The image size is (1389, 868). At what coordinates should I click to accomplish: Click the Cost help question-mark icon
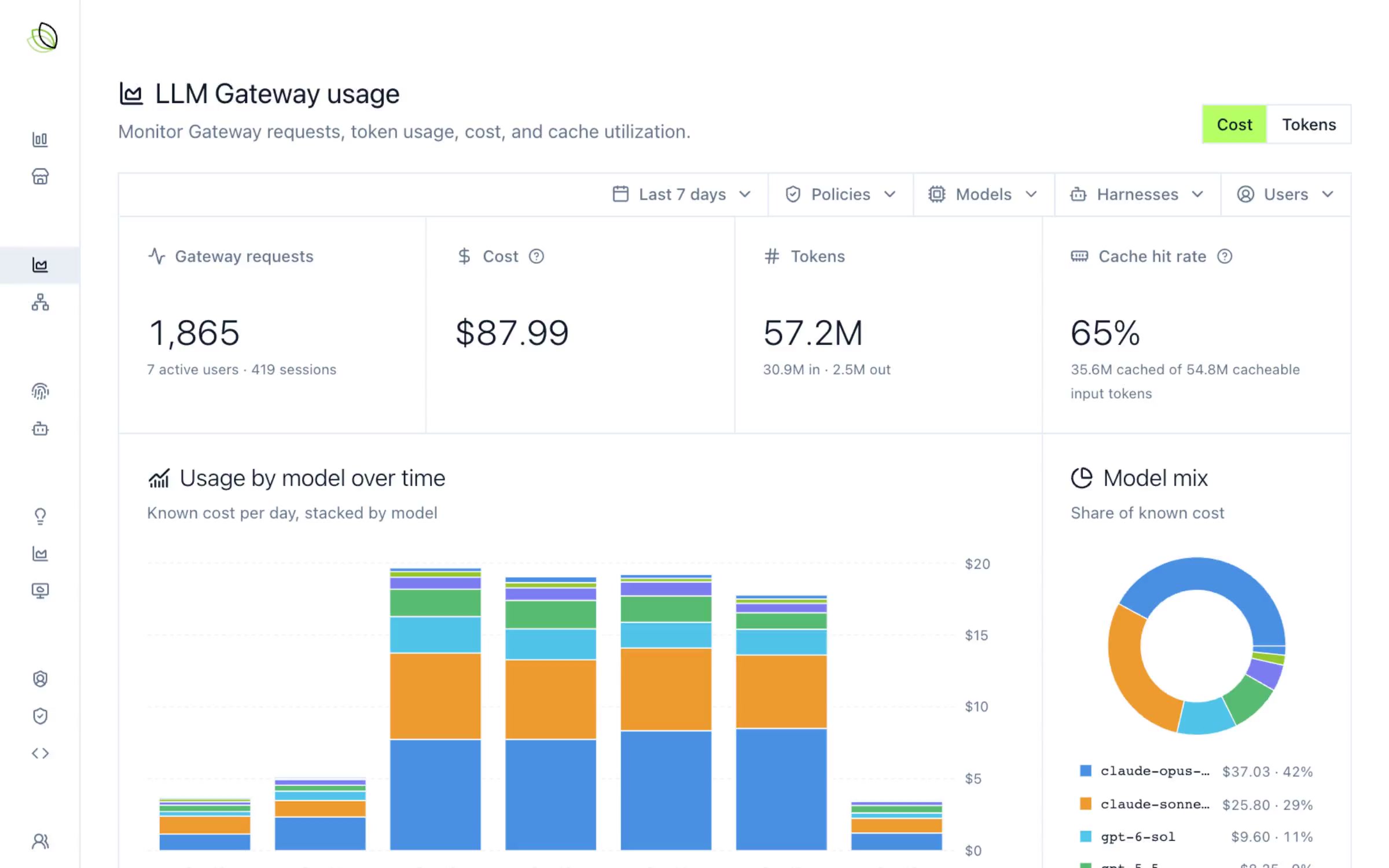click(x=537, y=256)
